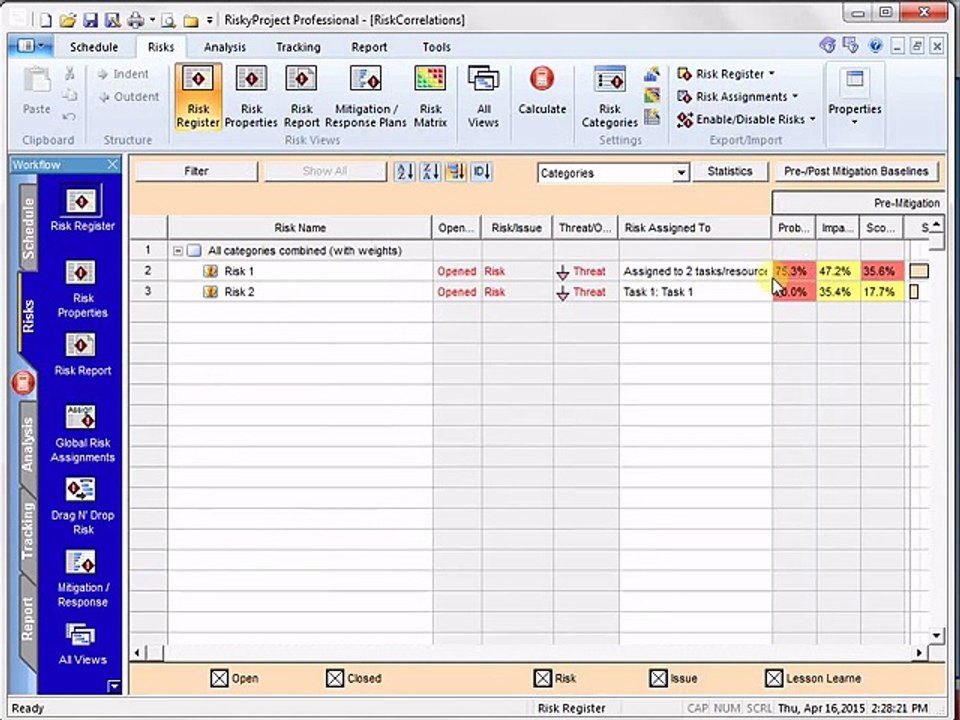Open Risk Register in the Workflow sidebar
The height and width of the screenshot is (720, 960).
tap(83, 208)
